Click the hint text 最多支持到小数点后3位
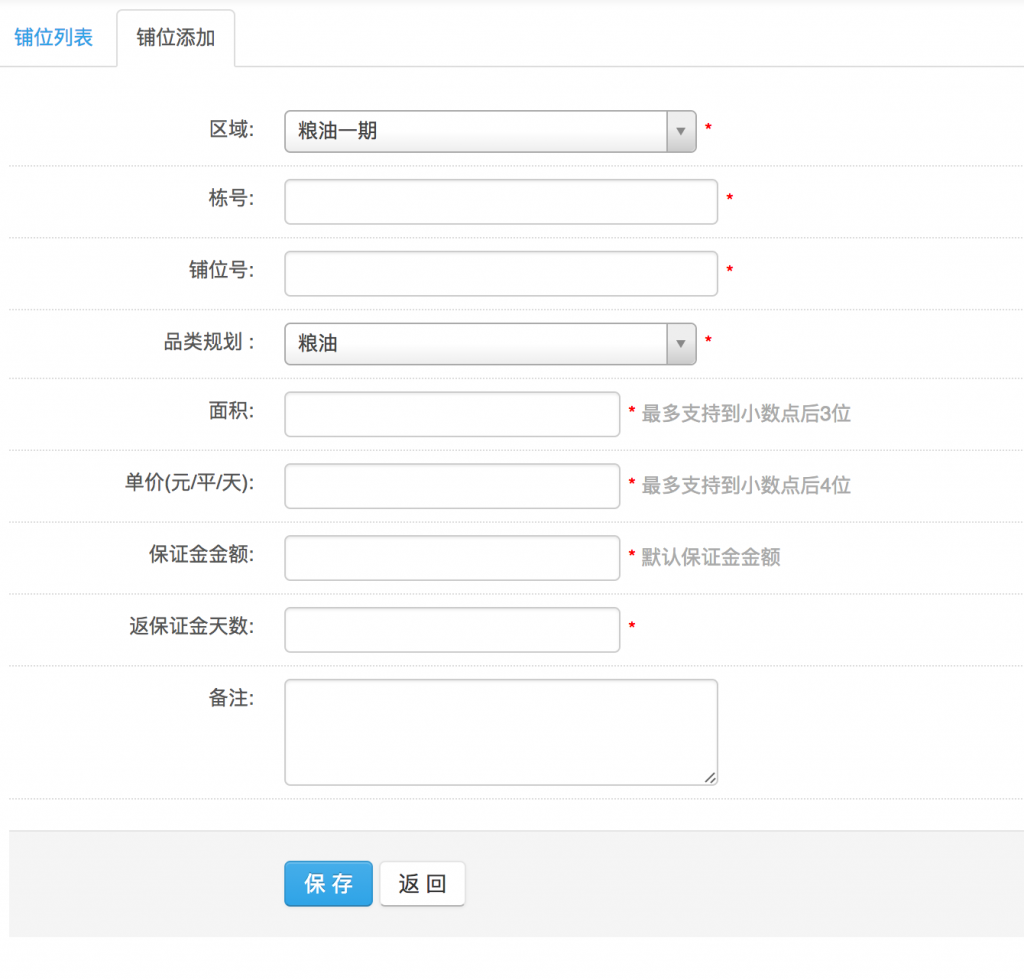 (746, 414)
